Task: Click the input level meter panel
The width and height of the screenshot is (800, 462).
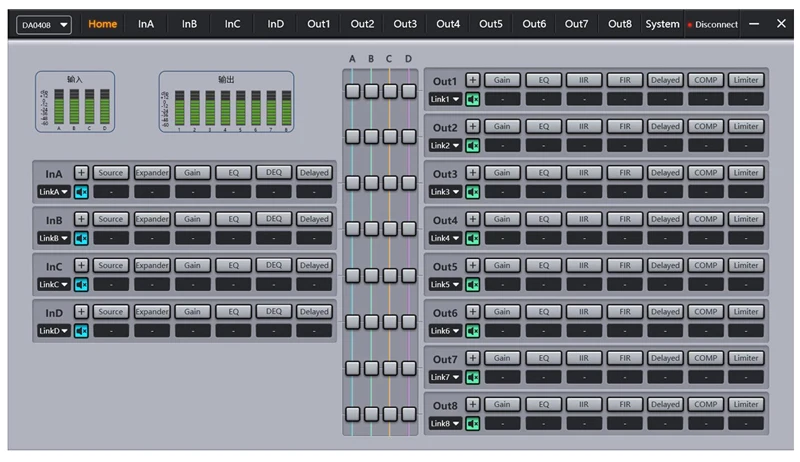Action: [75, 102]
